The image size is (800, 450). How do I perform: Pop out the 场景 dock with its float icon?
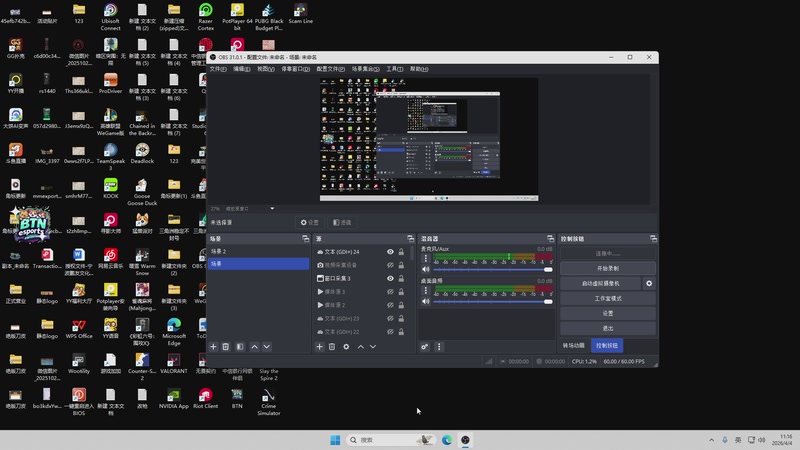pos(305,238)
